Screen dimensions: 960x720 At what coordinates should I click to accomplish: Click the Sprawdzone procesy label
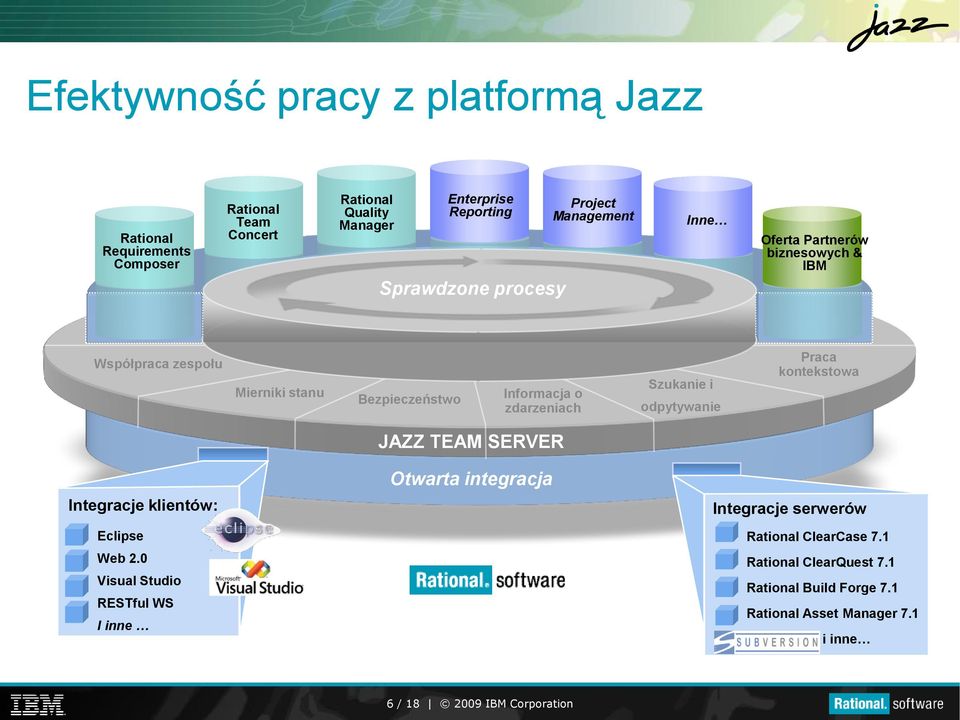[473, 288]
